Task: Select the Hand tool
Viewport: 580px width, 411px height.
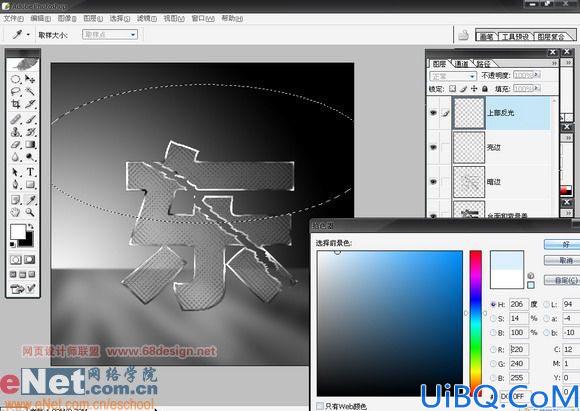Action: coord(15,212)
